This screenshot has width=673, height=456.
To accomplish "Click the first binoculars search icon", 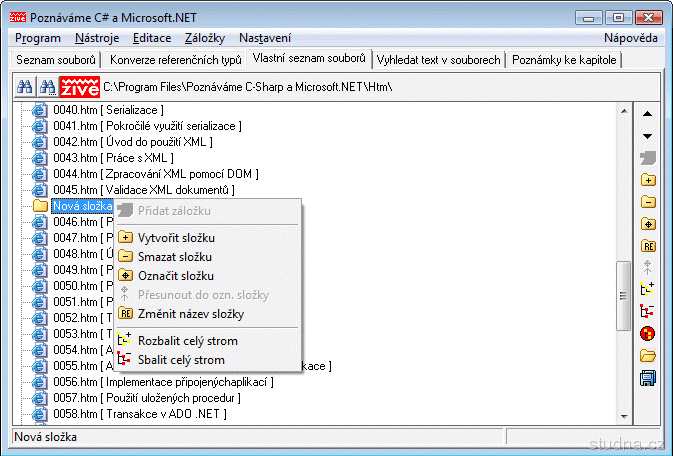I will click(x=24, y=87).
